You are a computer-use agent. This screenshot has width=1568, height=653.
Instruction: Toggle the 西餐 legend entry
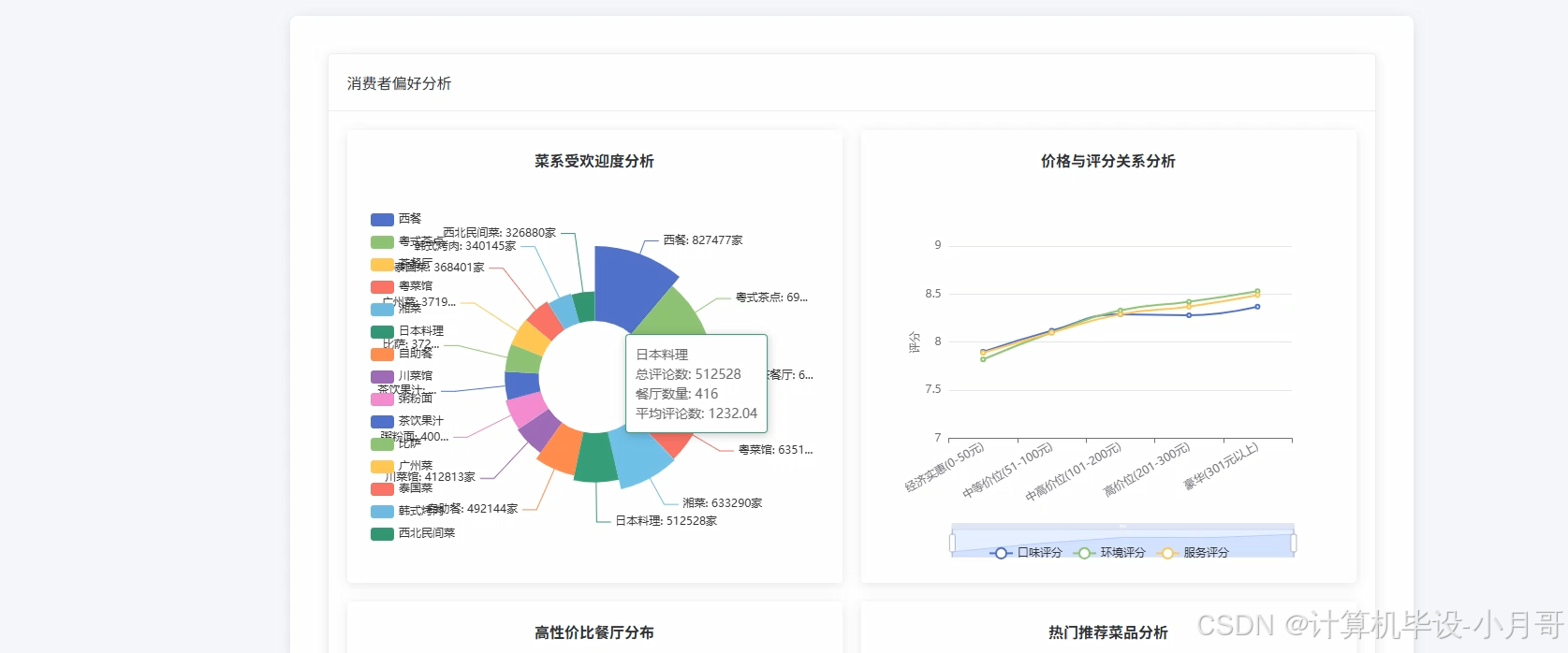pyautogui.click(x=396, y=219)
